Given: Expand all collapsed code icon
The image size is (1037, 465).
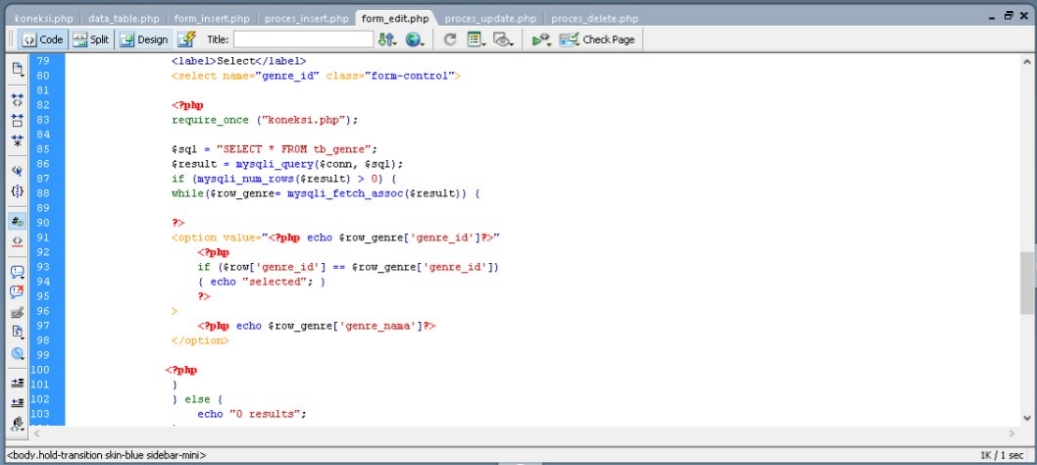Looking at the screenshot, I should 17,141.
